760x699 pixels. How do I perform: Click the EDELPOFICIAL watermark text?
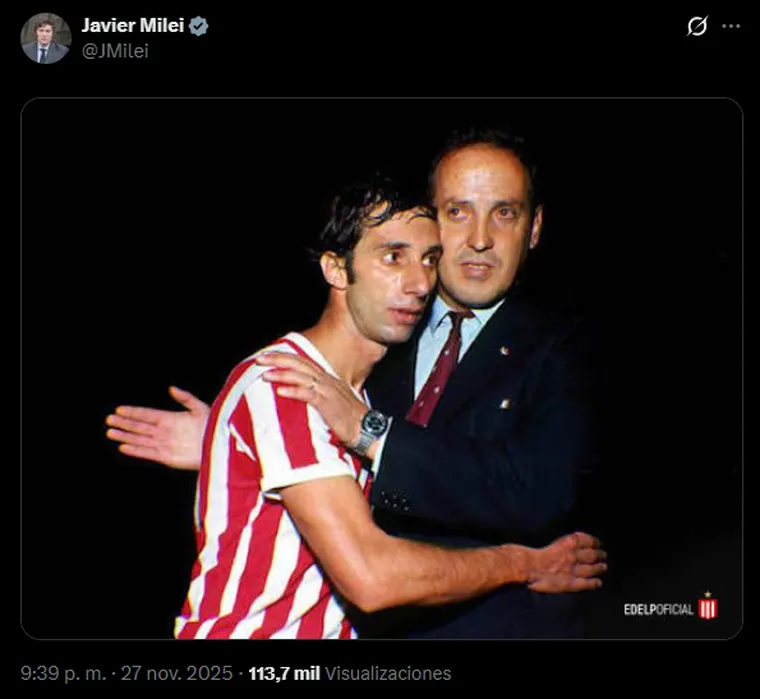click(658, 610)
